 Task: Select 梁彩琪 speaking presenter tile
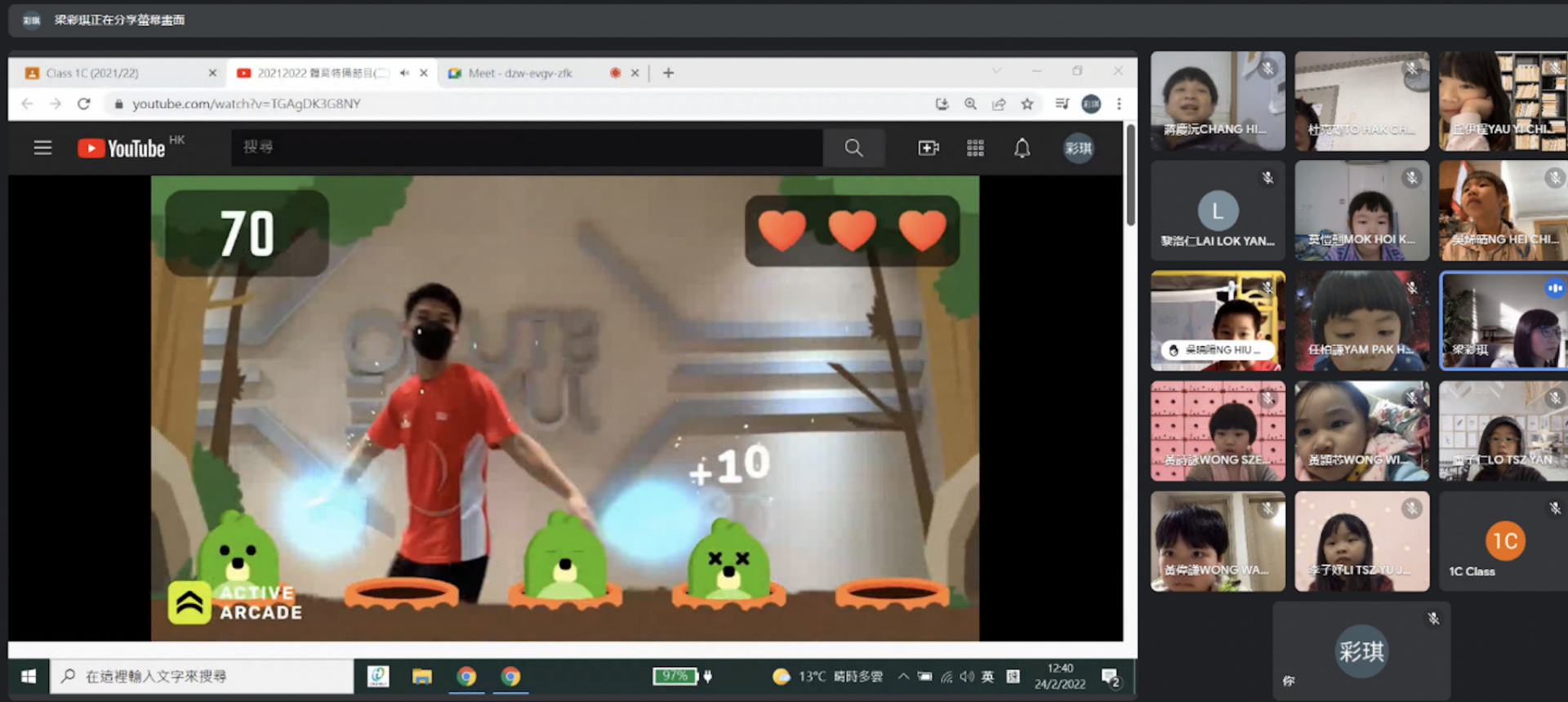(1503, 321)
